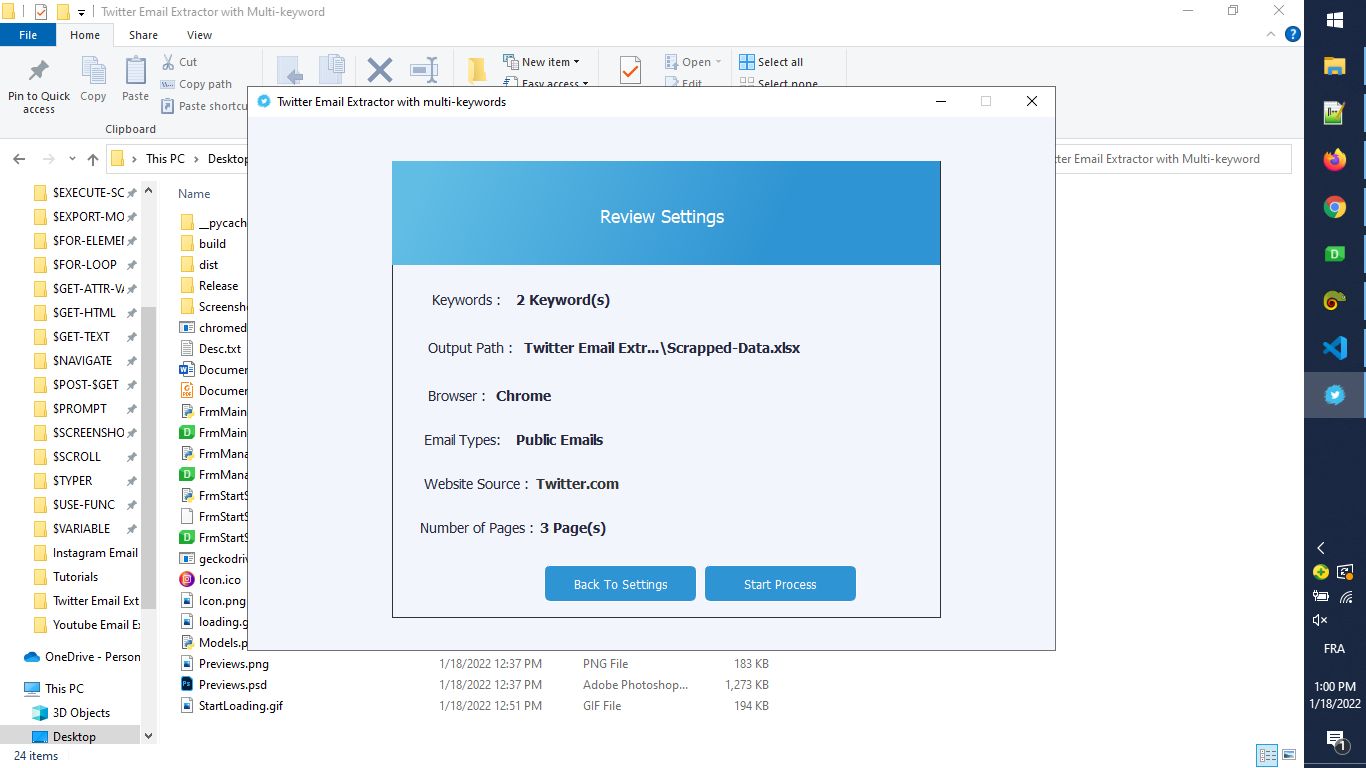Select the Desc.txt file

(212, 349)
